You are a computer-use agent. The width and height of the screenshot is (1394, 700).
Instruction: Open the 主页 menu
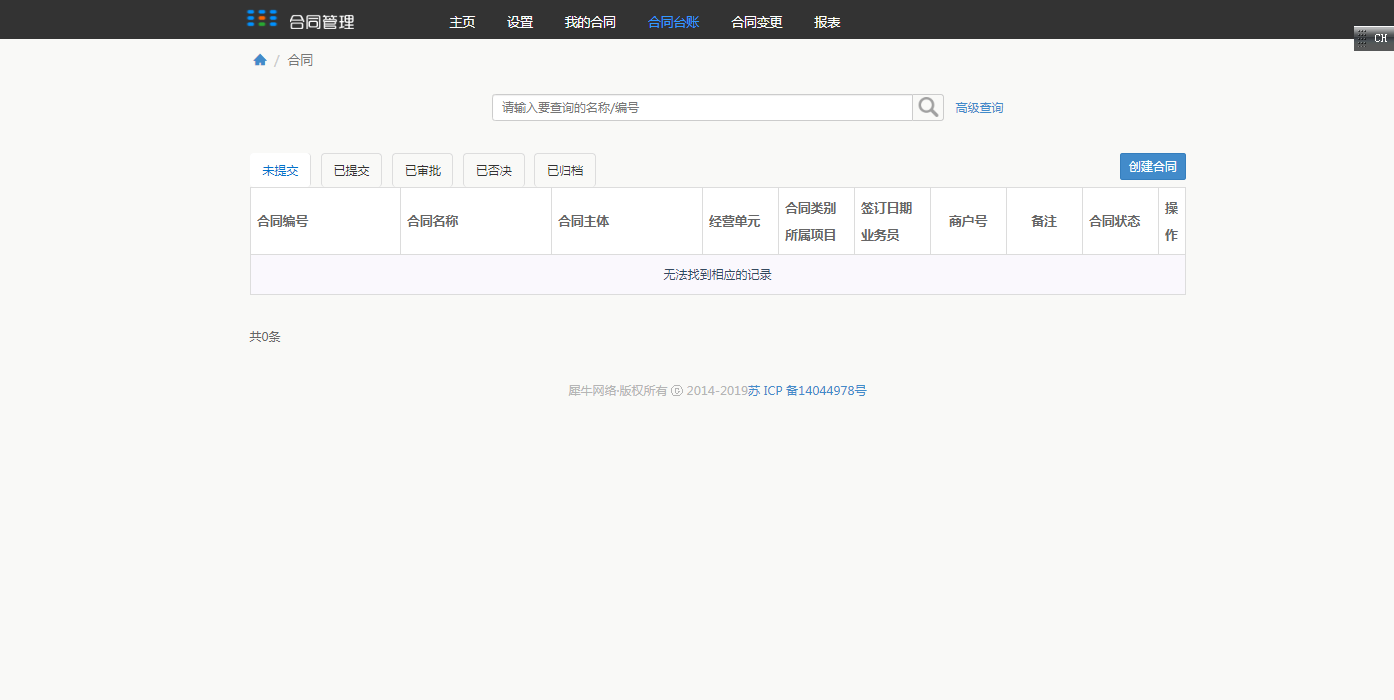pyautogui.click(x=462, y=22)
